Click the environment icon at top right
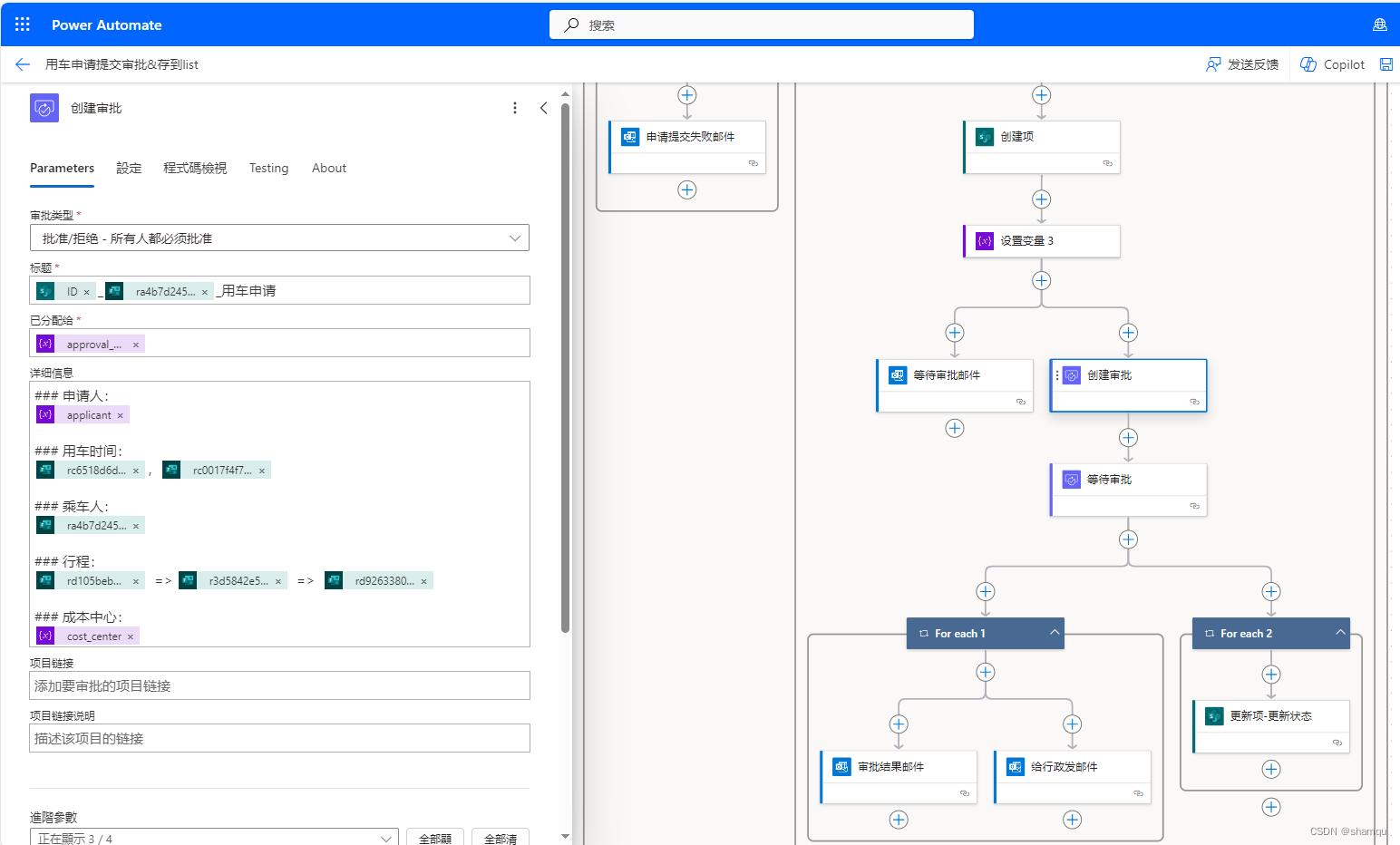The image size is (1400, 845). click(1380, 24)
